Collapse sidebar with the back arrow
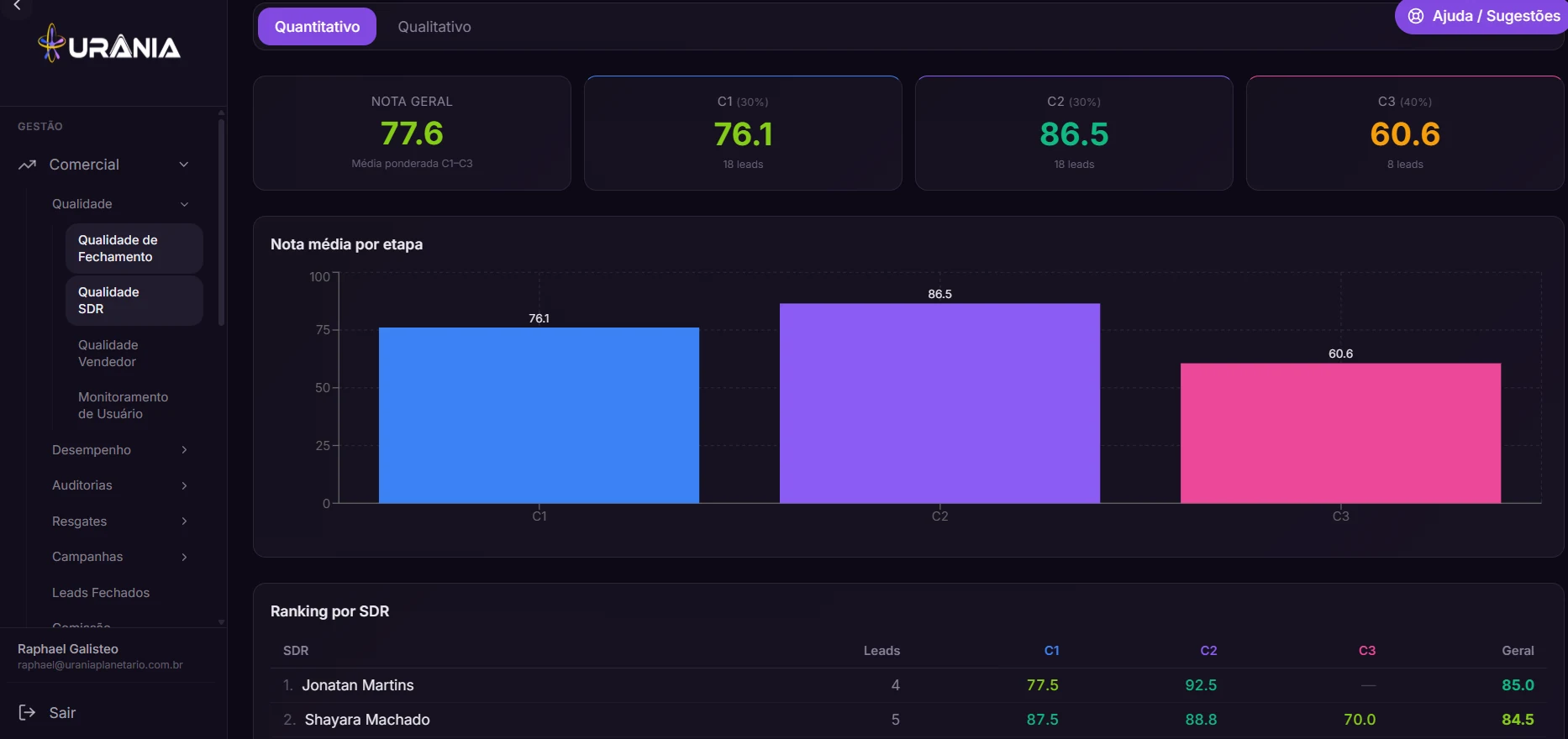 [x=16, y=6]
